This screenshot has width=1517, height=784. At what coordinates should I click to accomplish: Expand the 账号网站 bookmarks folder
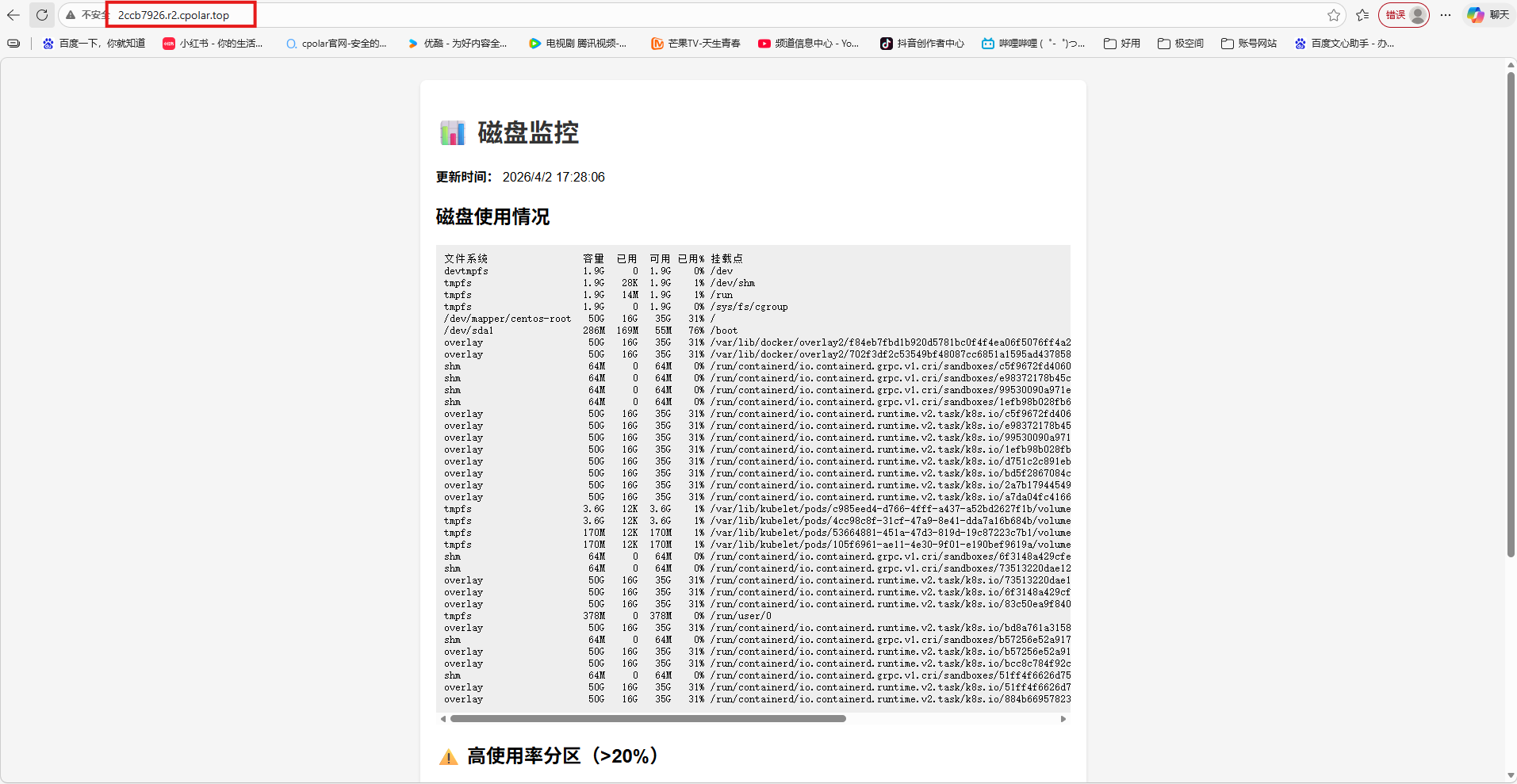pyautogui.click(x=1249, y=44)
